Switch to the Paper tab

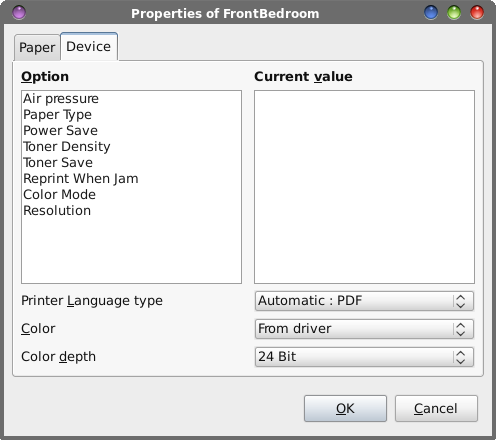[37, 48]
